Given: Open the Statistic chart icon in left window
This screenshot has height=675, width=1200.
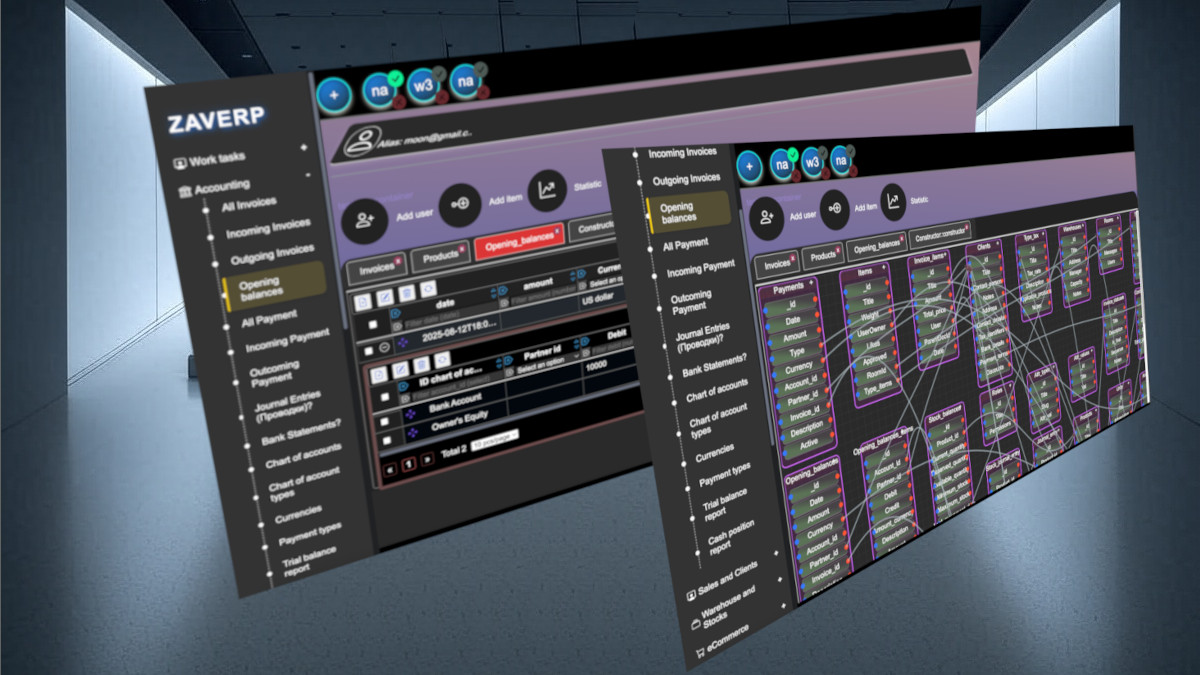Looking at the screenshot, I should (x=546, y=190).
